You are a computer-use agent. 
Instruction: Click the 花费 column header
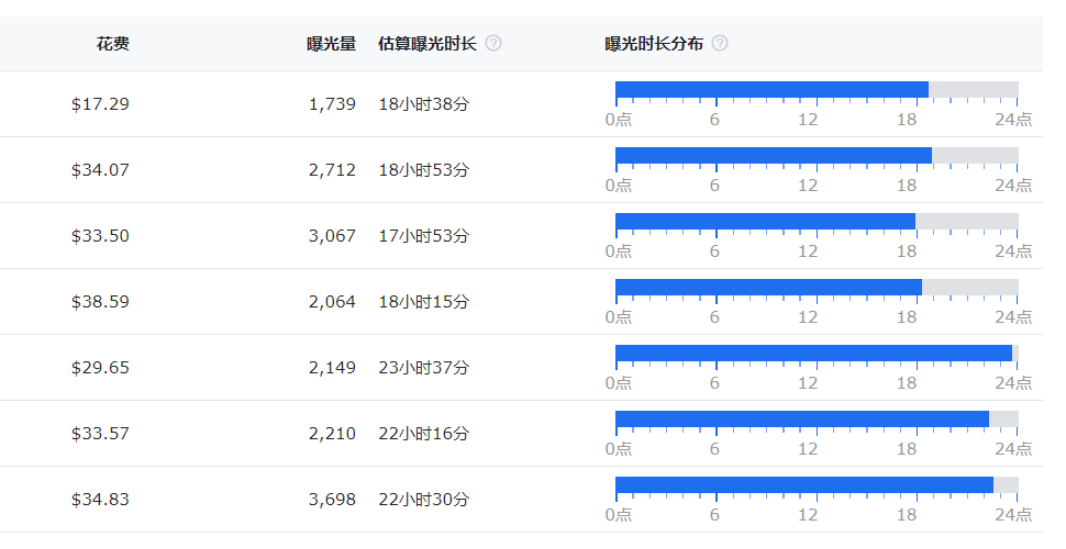tap(112, 44)
